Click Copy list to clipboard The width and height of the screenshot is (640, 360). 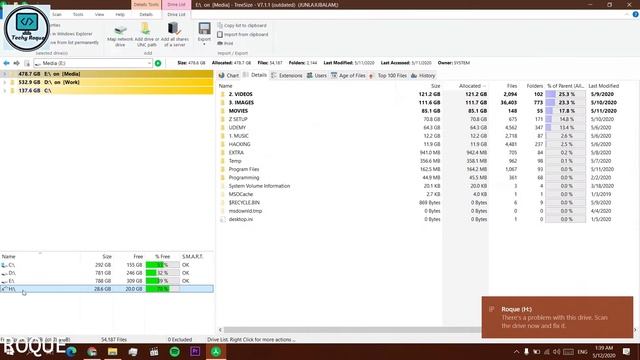coord(242,26)
